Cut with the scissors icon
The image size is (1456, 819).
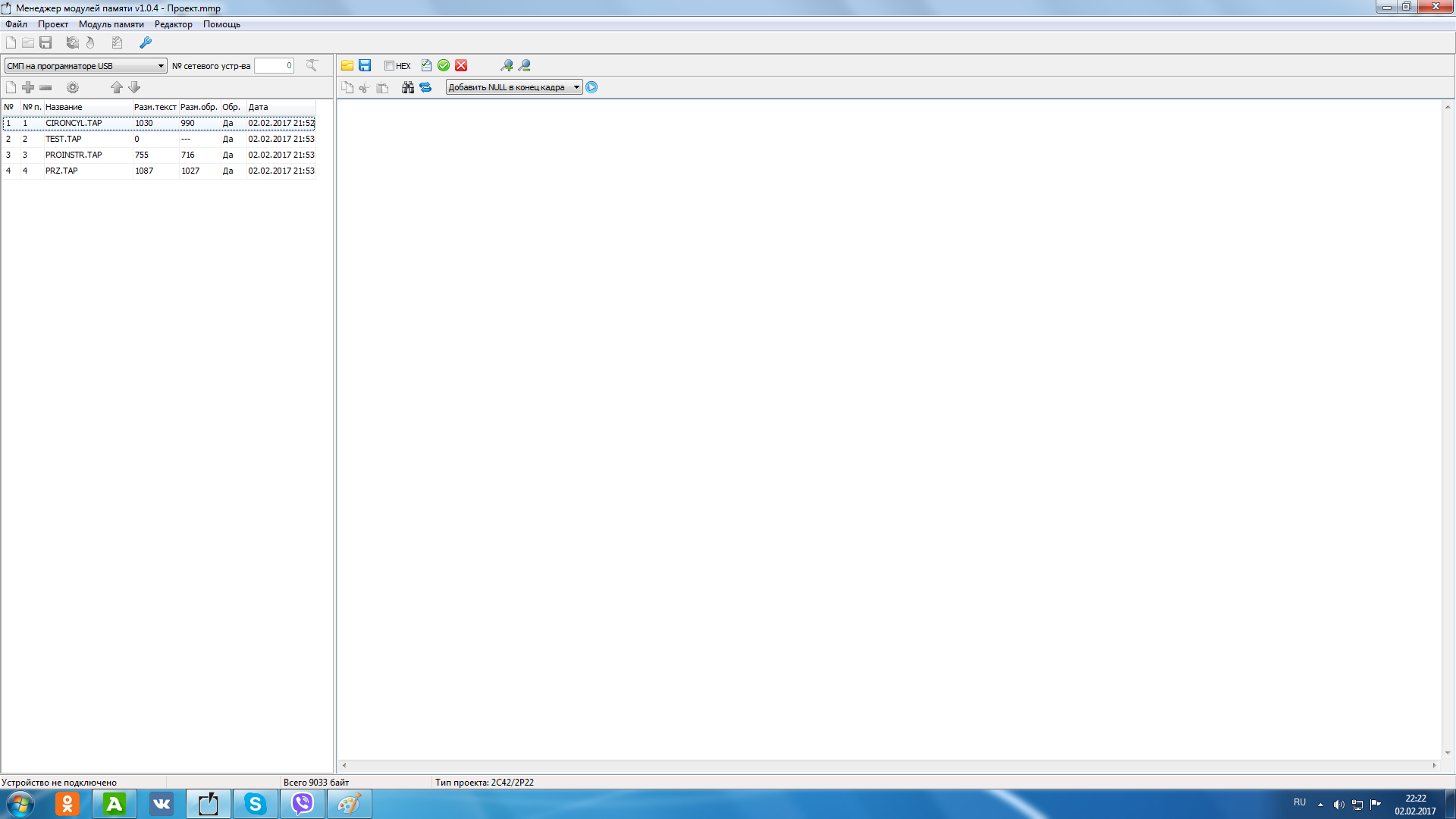pyautogui.click(x=365, y=87)
